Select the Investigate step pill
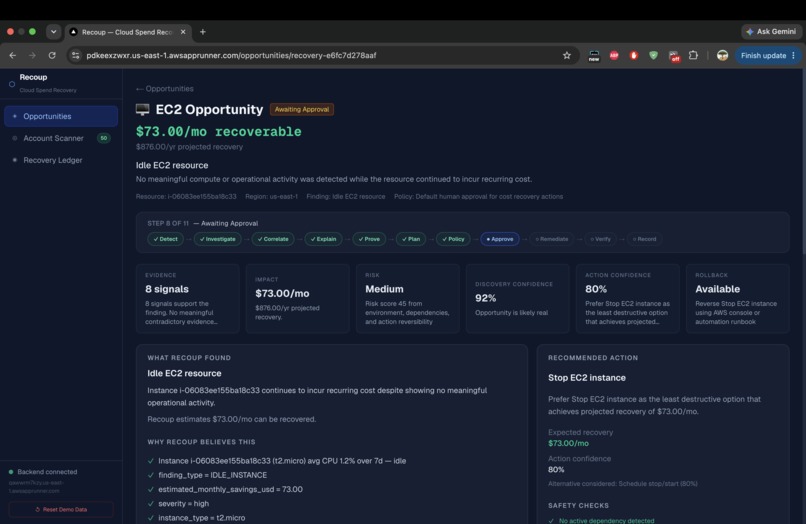The width and height of the screenshot is (806, 524). pyautogui.click(x=217, y=239)
